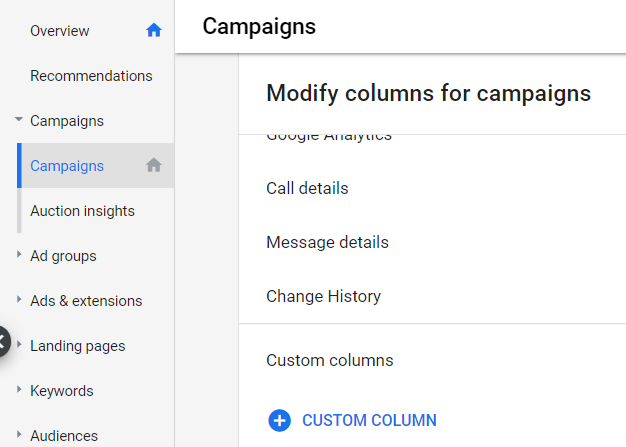This screenshot has height=447, width=626.
Task: Click the Campaigns parent item in sidebar
Action: tap(67, 121)
